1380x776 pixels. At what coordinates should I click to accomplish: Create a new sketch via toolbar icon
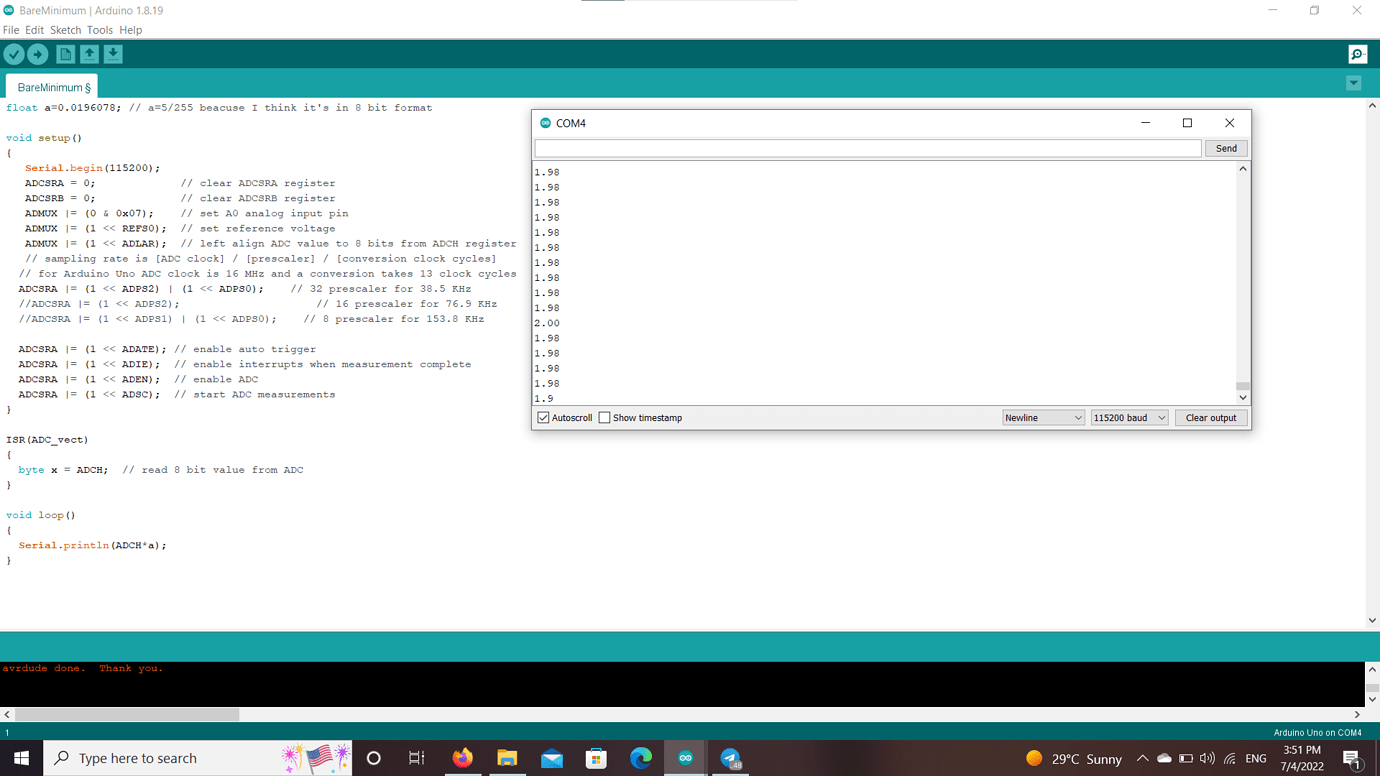point(64,54)
